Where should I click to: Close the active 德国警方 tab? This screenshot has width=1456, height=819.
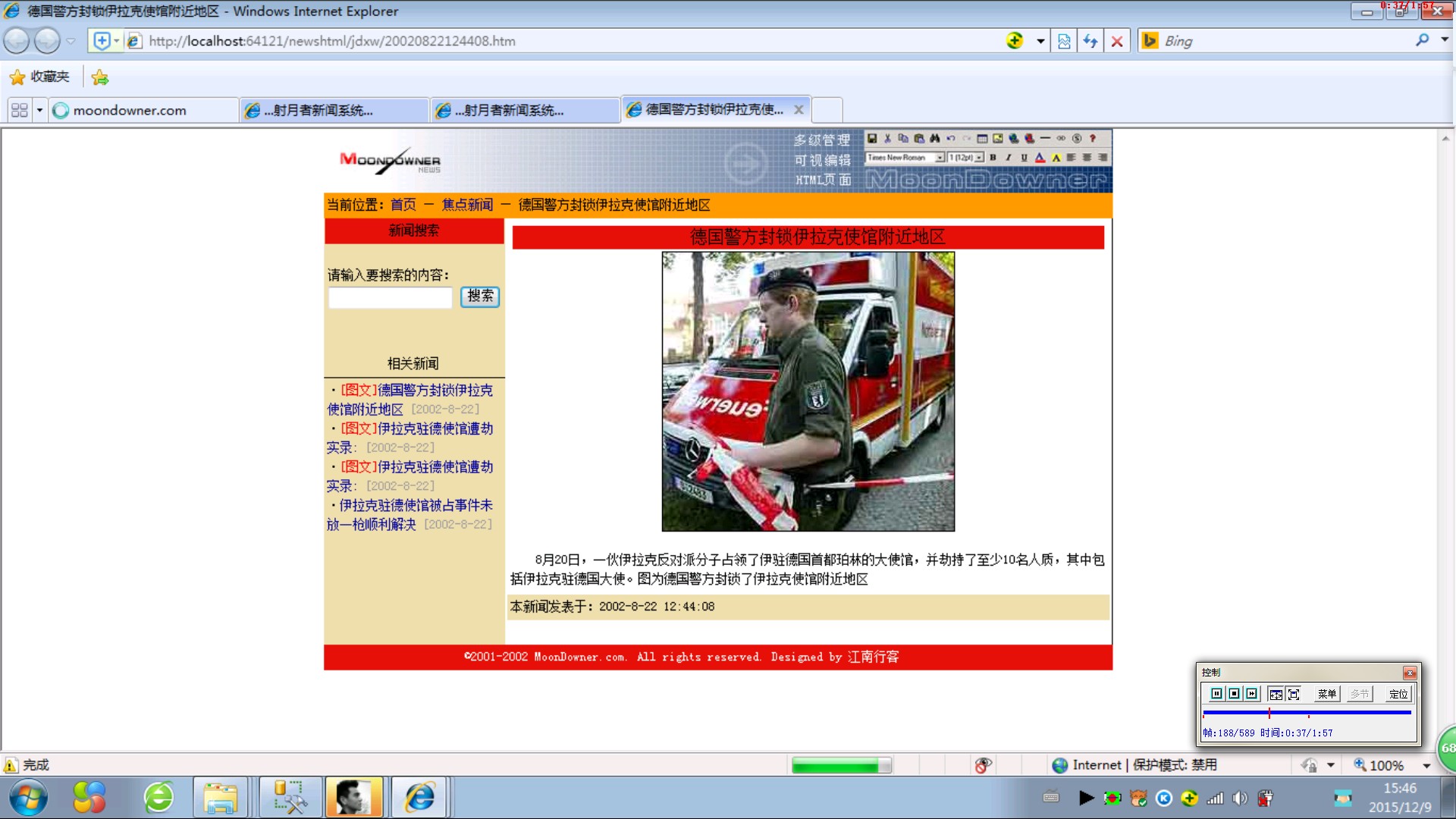[x=799, y=109]
